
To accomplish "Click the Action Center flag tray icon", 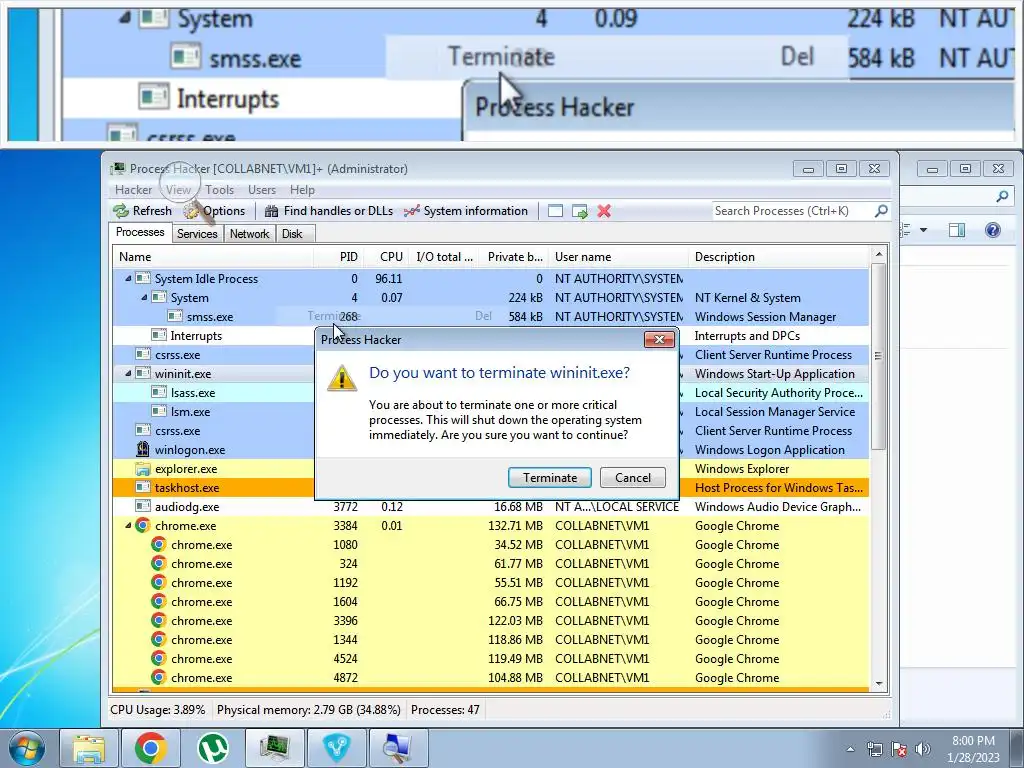I will pyautogui.click(x=899, y=749).
